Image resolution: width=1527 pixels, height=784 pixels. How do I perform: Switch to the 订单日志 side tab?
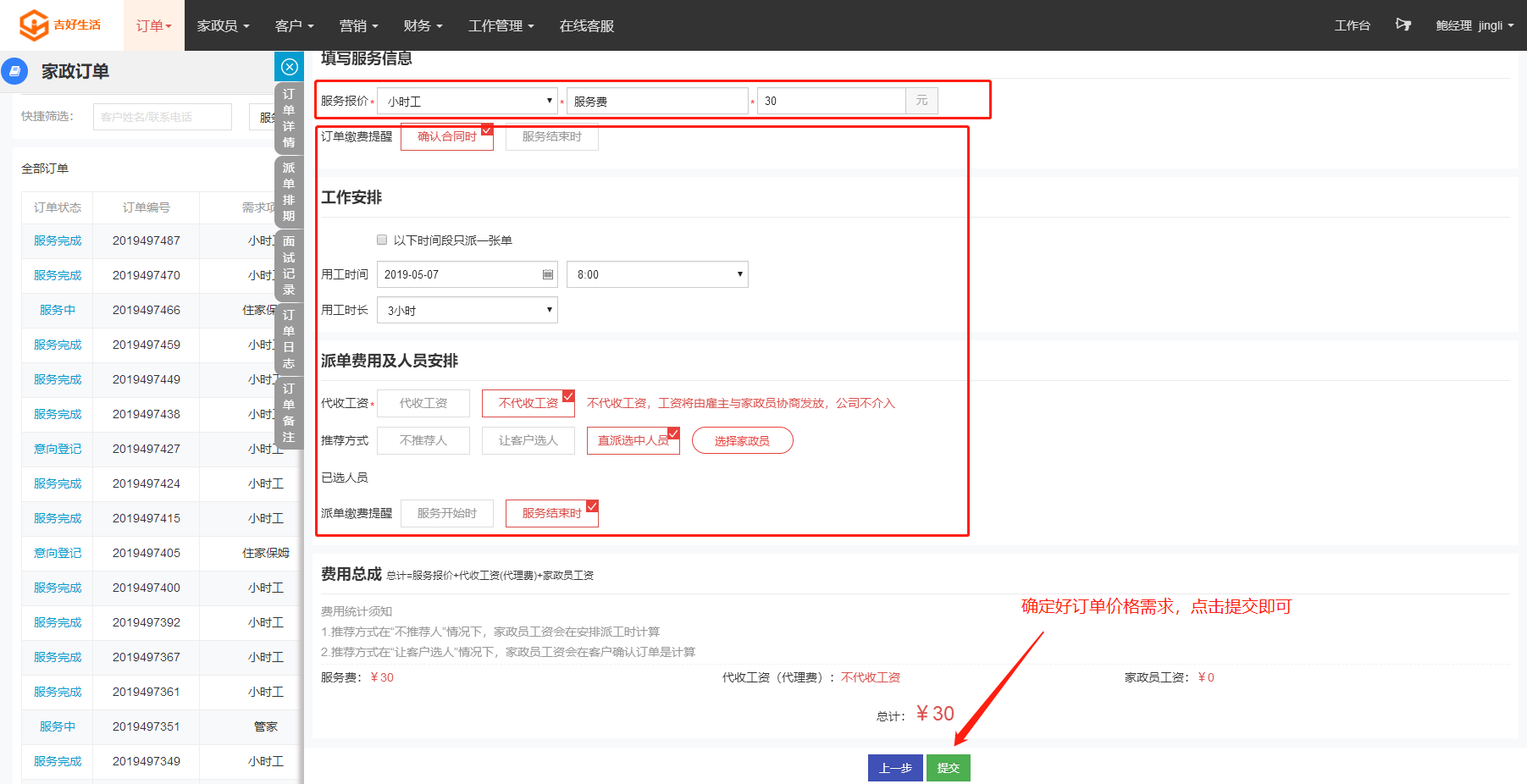(x=289, y=339)
